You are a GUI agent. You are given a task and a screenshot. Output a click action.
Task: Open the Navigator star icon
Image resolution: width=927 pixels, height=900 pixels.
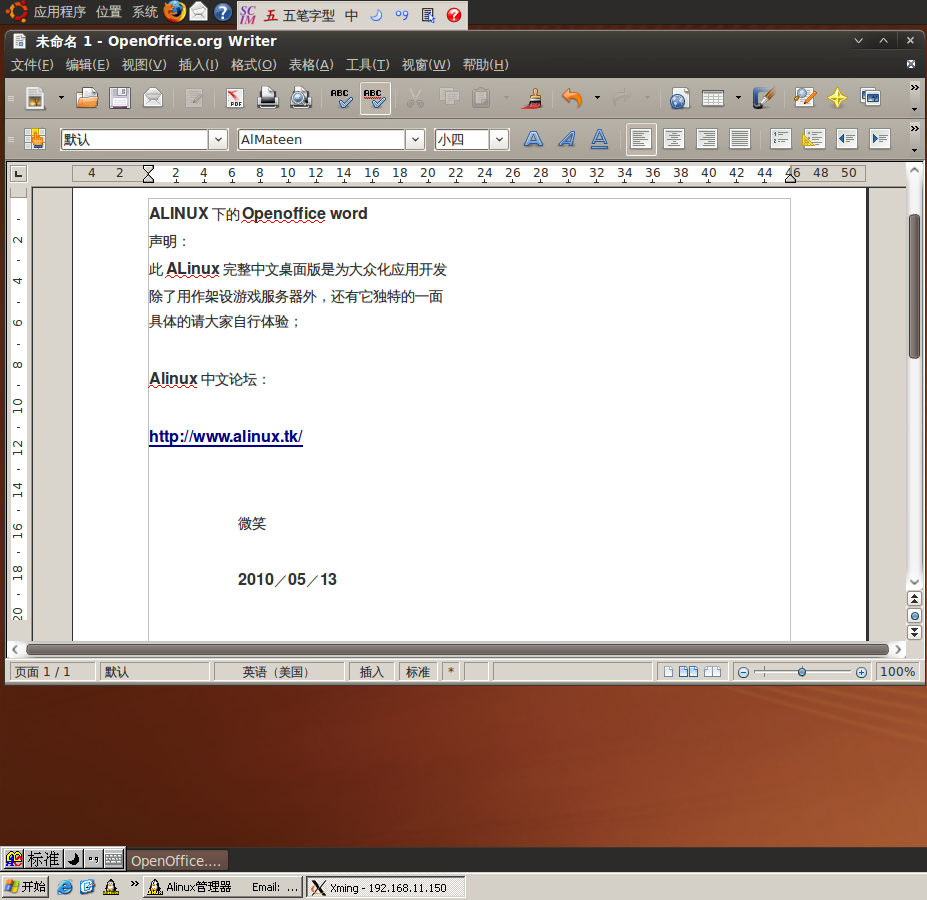pos(837,98)
